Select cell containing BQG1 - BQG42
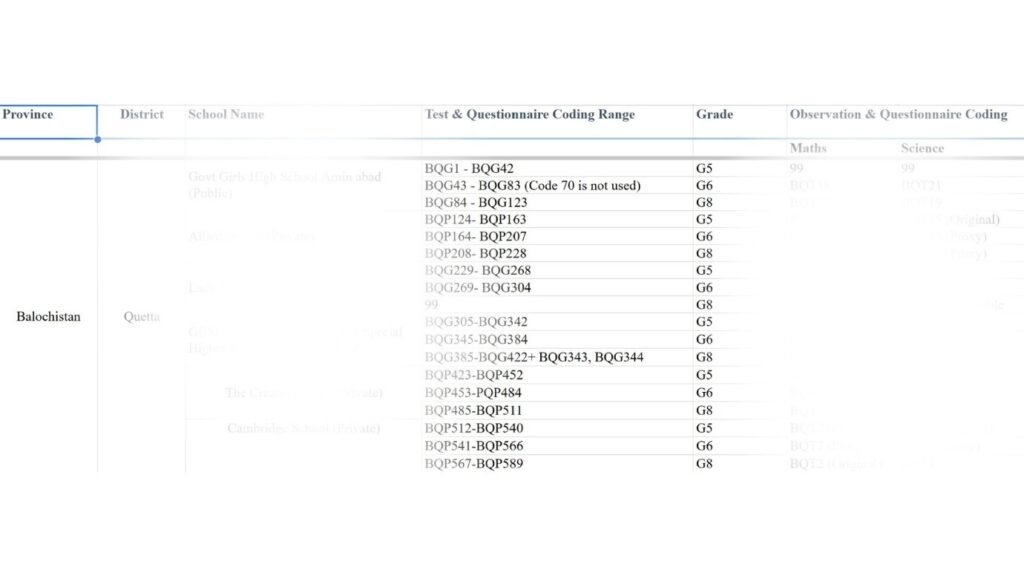The image size is (1024, 576). [469, 169]
